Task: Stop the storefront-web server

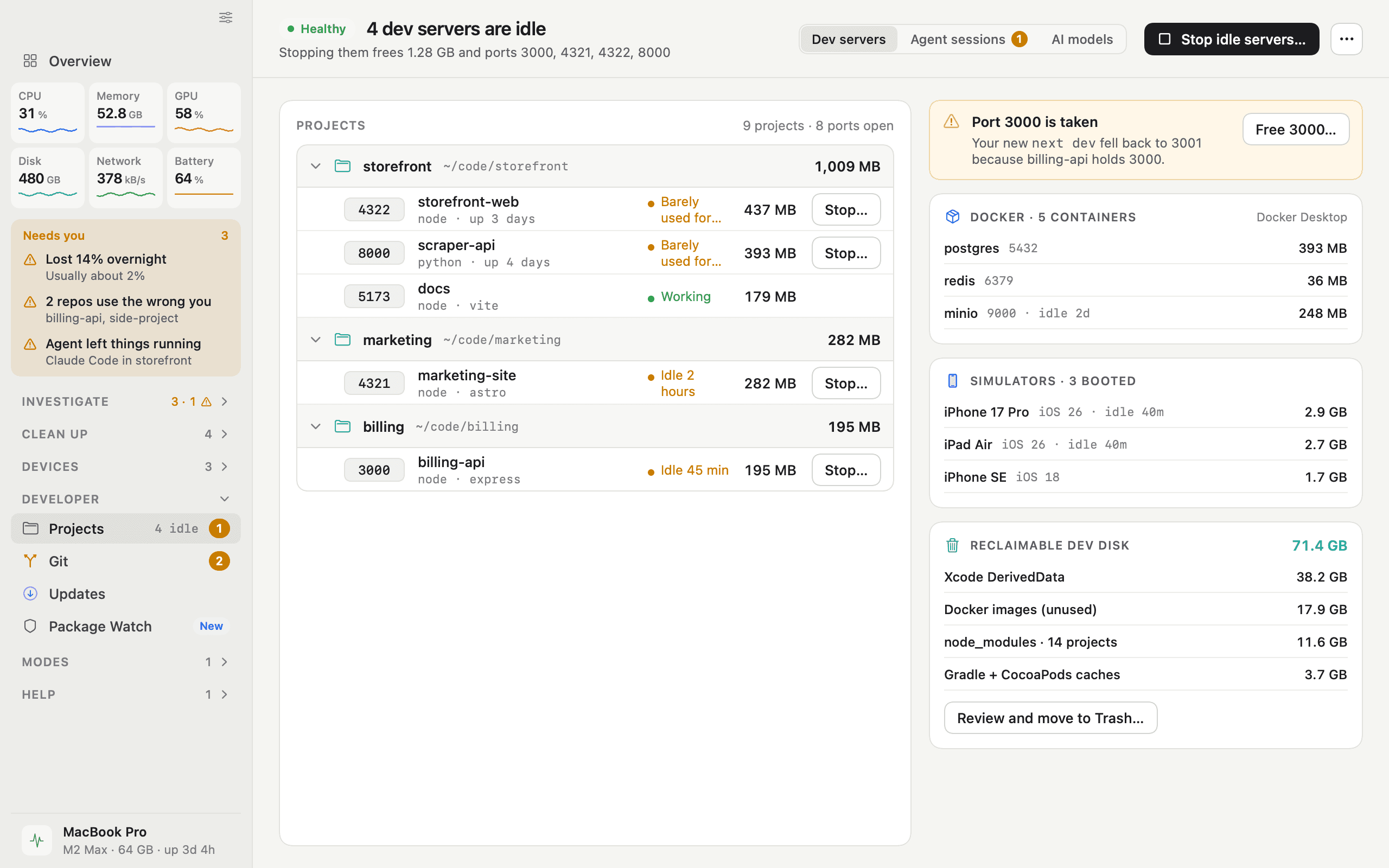Action: (846, 209)
